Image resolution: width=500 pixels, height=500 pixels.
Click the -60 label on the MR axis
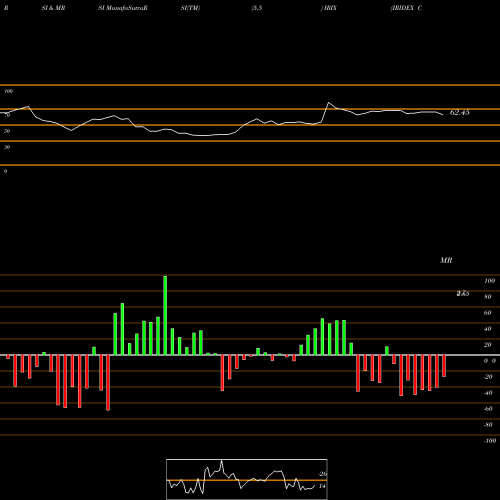coord(488,409)
